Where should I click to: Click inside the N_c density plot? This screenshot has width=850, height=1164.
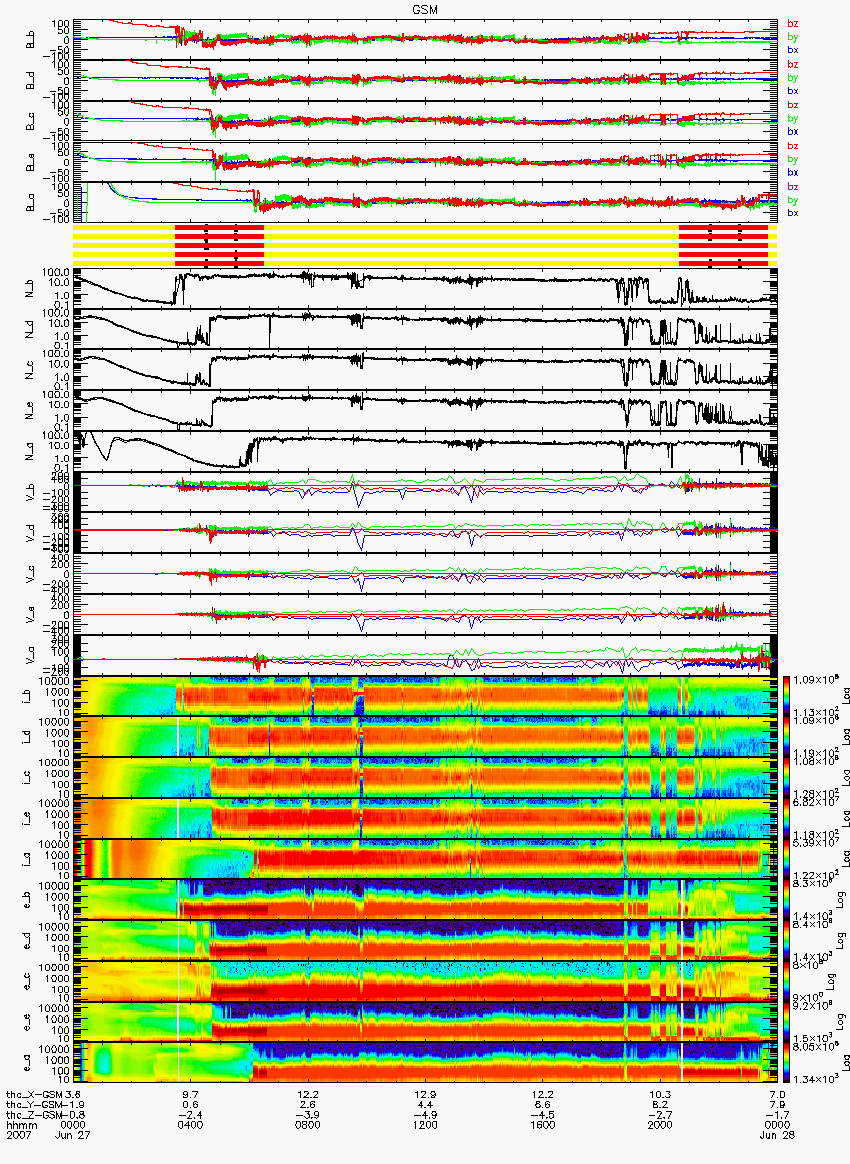[425, 369]
